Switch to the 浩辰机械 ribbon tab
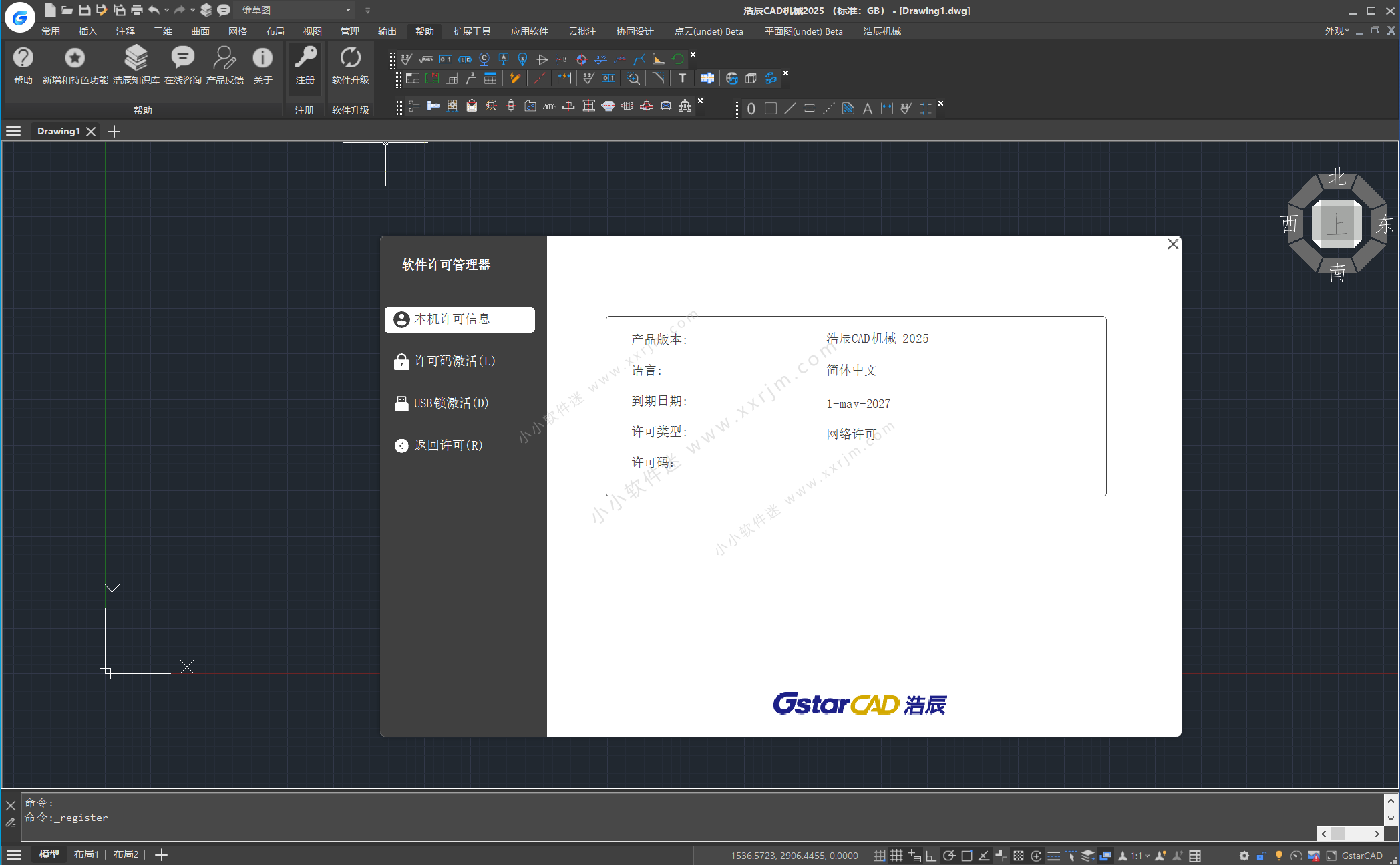This screenshot has height=865, width=1400. pos(882,31)
